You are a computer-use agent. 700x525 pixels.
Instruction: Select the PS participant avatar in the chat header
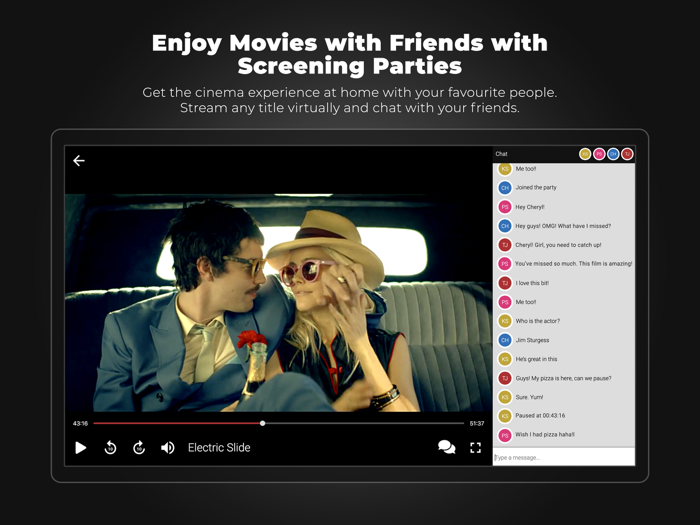point(599,154)
